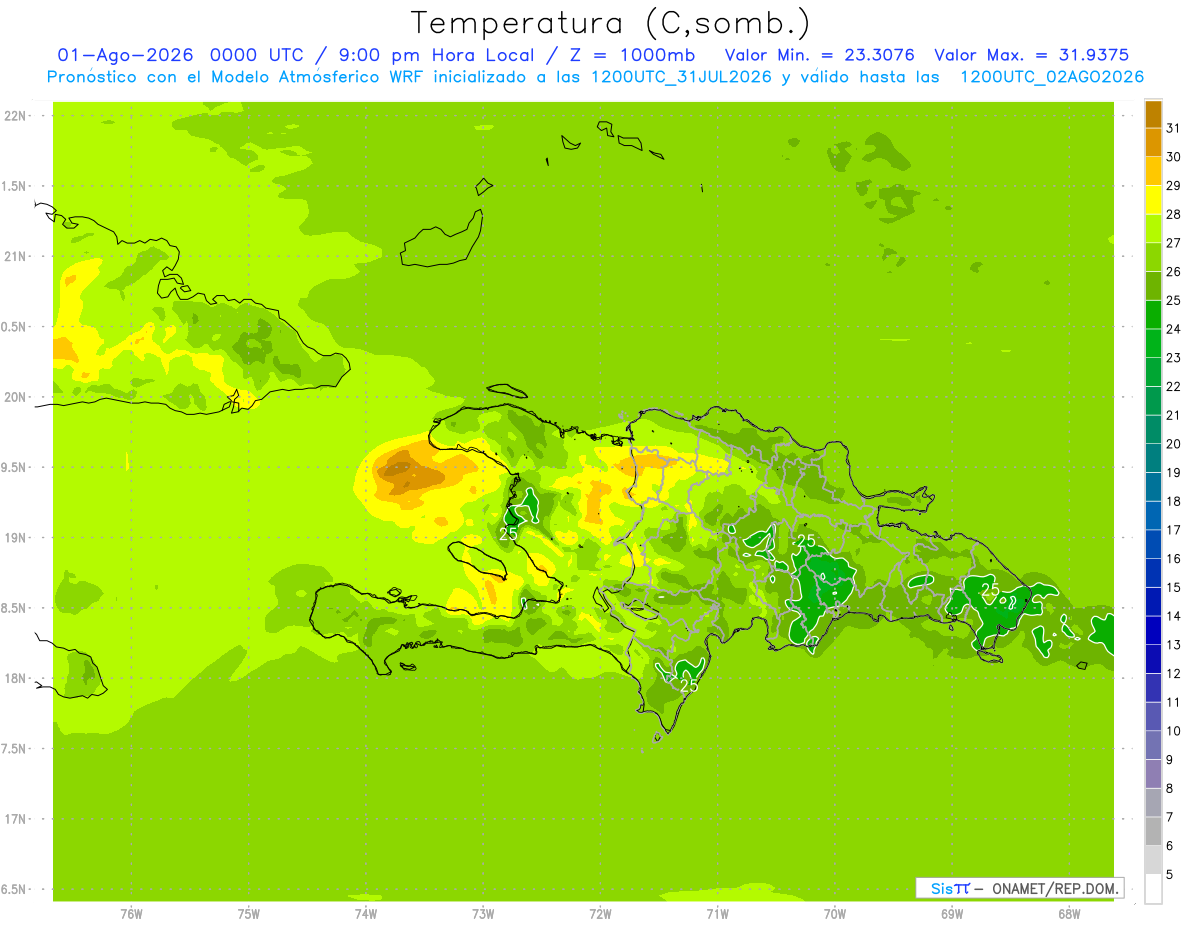The width and height of the screenshot is (1200, 927).
Task: Click latitude axis label "9.5N"
Action: pos(15,468)
